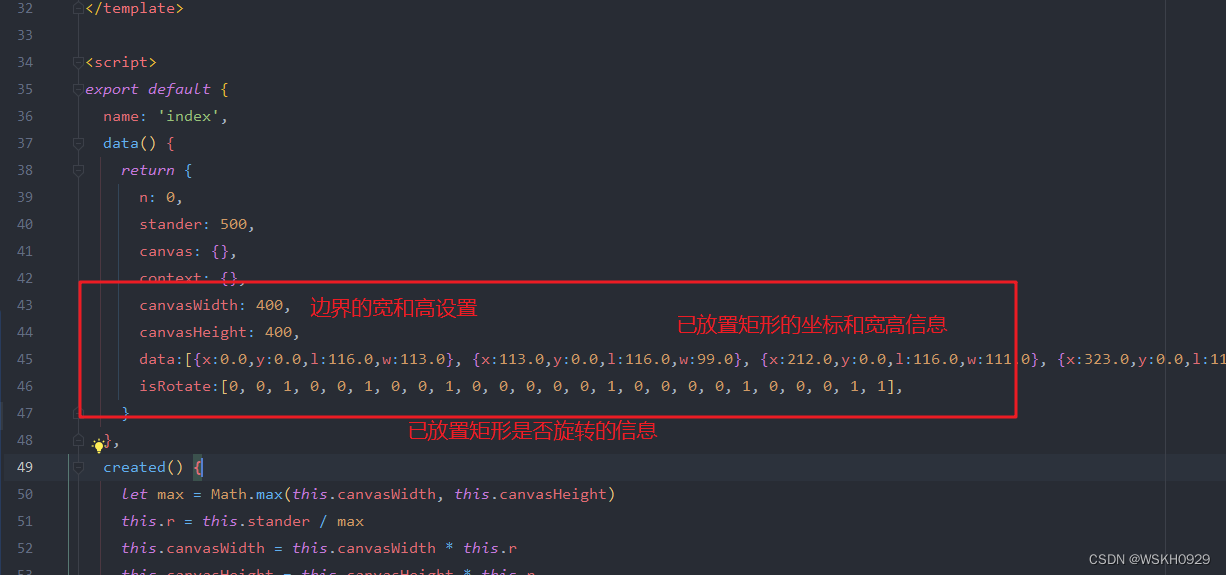The height and width of the screenshot is (575, 1226).
Task: Click the 'n: 0,' property
Action: (x=161, y=197)
